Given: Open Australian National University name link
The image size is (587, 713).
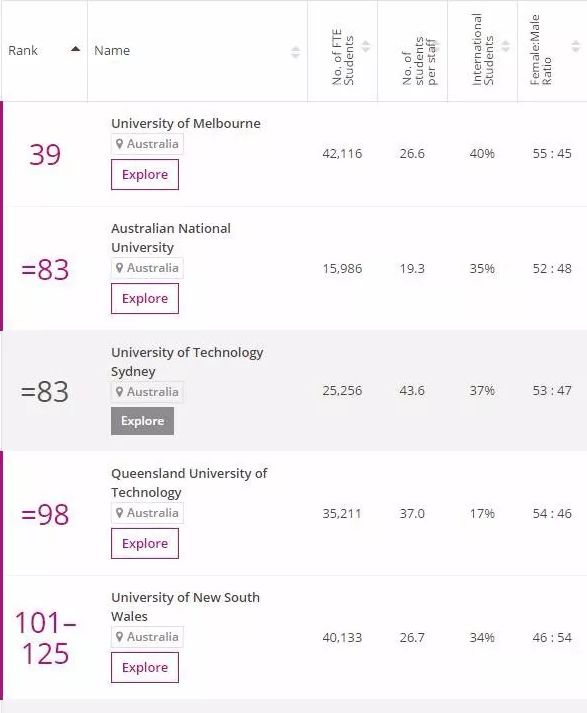Looking at the screenshot, I should [171, 238].
